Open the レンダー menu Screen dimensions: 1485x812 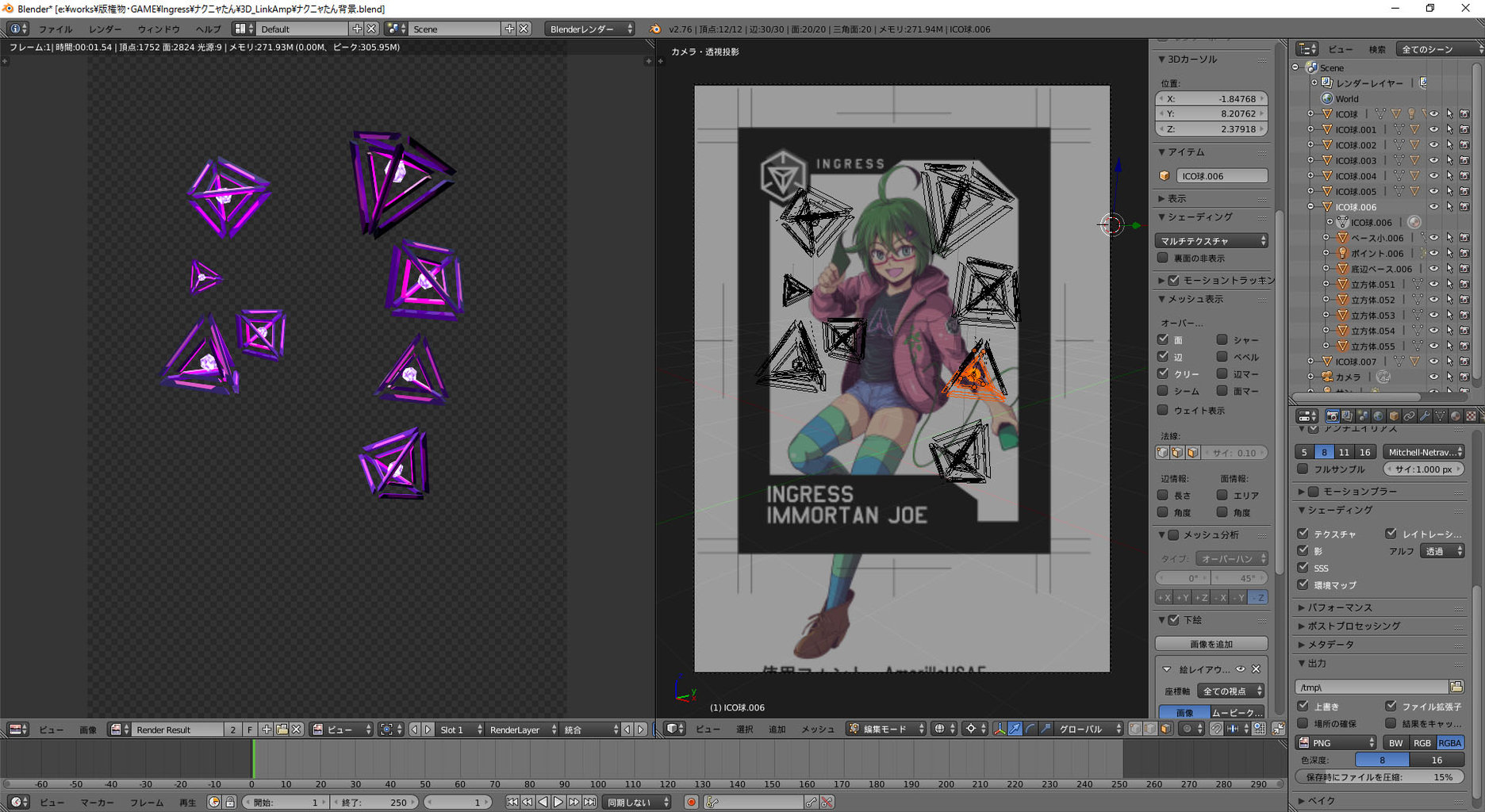106,29
